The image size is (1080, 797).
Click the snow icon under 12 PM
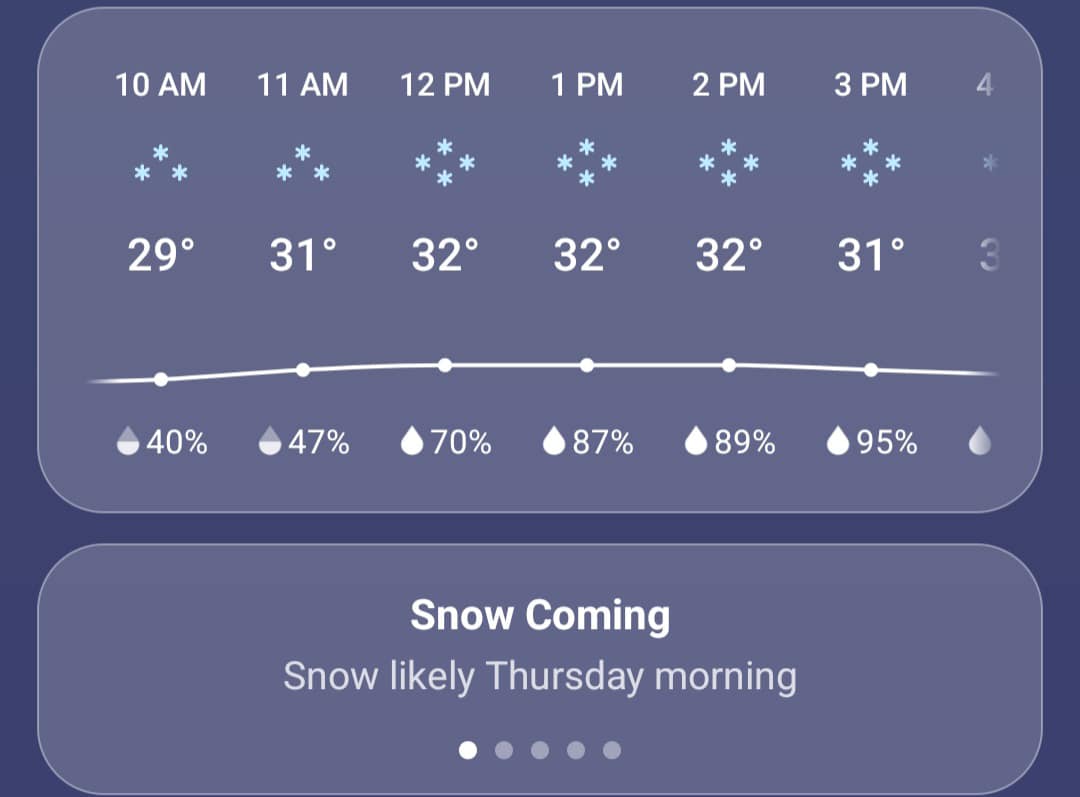point(445,163)
